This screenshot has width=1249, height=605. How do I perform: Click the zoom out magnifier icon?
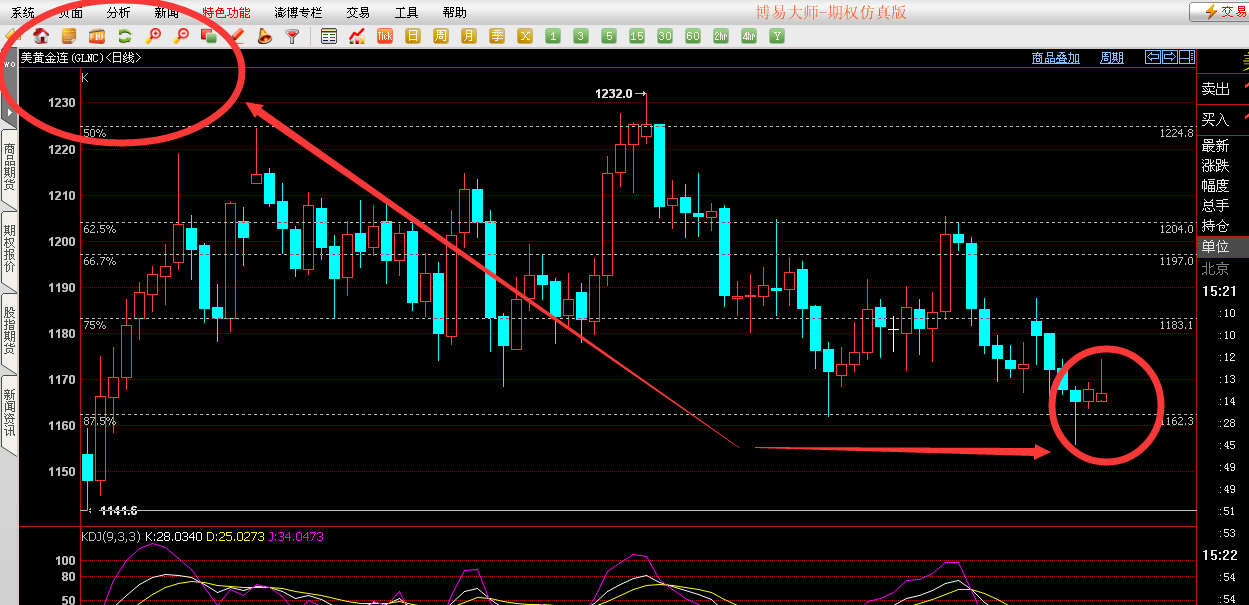pyautogui.click(x=181, y=36)
